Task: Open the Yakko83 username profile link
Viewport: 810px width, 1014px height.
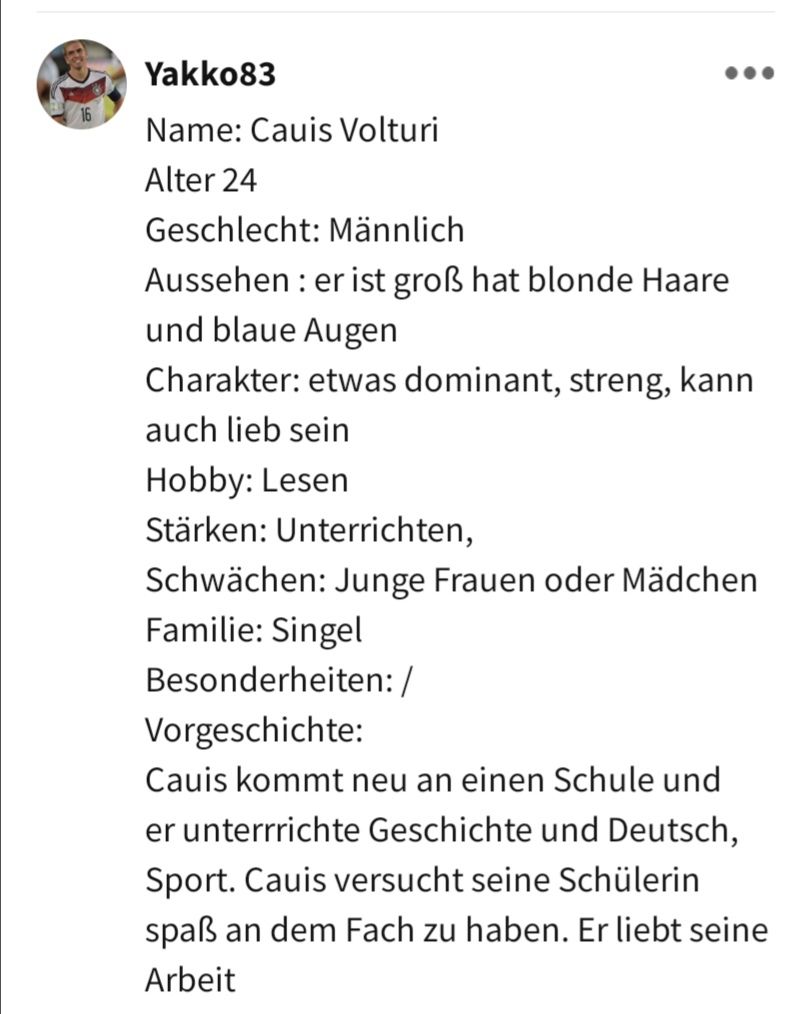Action: tap(210, 74)
